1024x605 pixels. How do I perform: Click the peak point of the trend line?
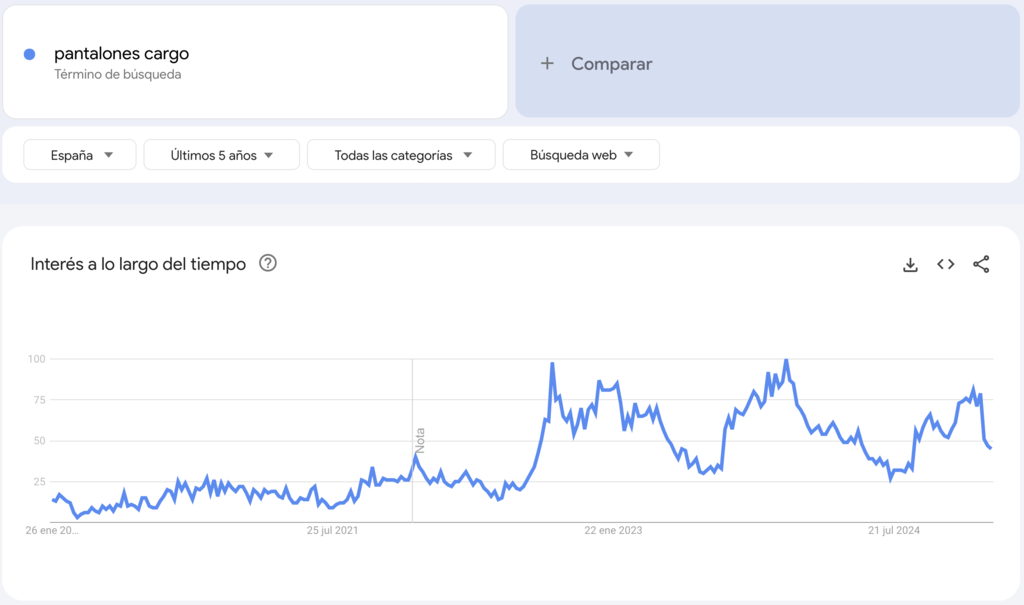coord(789,360)
